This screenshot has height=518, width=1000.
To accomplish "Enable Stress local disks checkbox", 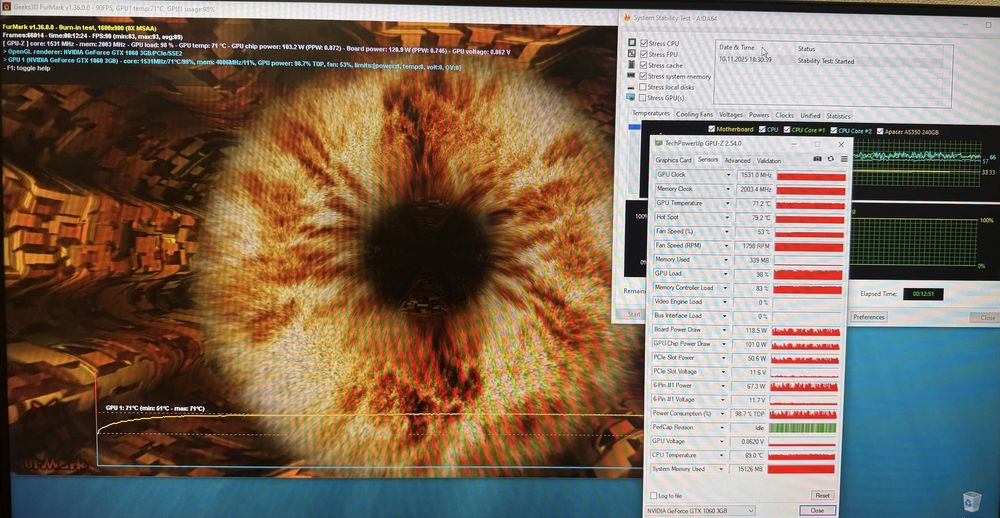I will coord(643,87).
